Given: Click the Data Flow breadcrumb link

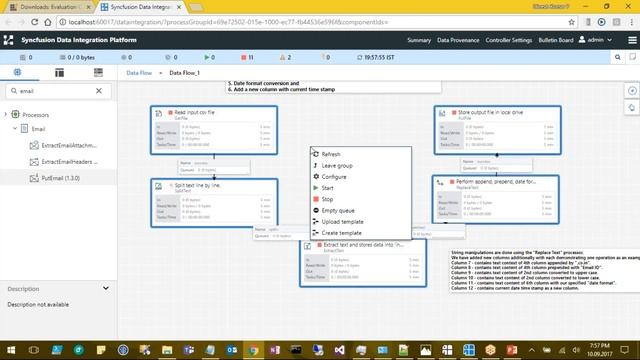Looking at the screenshot, I should tap(139, 73).
